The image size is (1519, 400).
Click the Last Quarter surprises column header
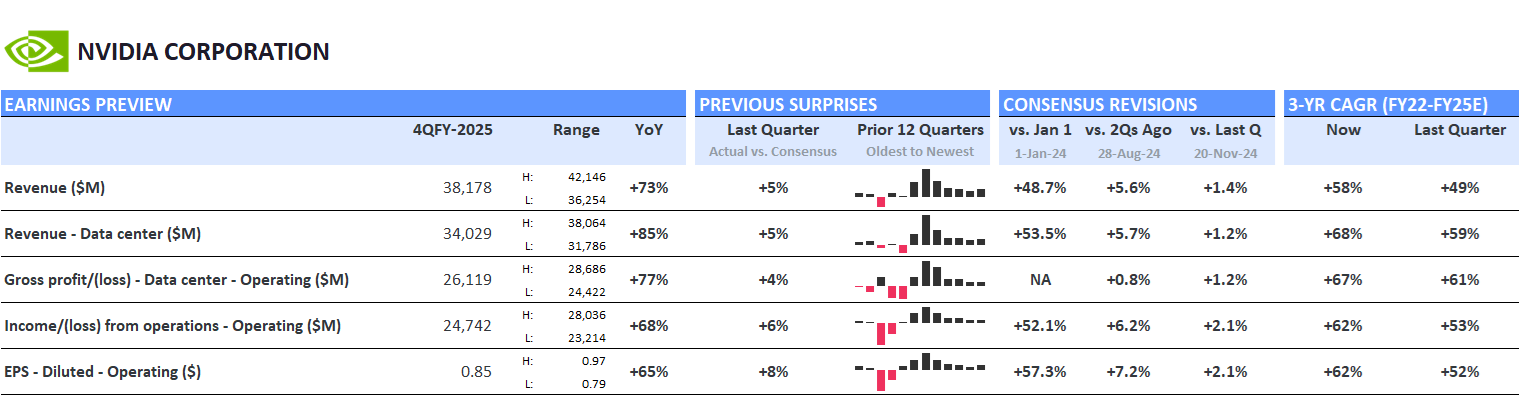(x=773, y=130)
